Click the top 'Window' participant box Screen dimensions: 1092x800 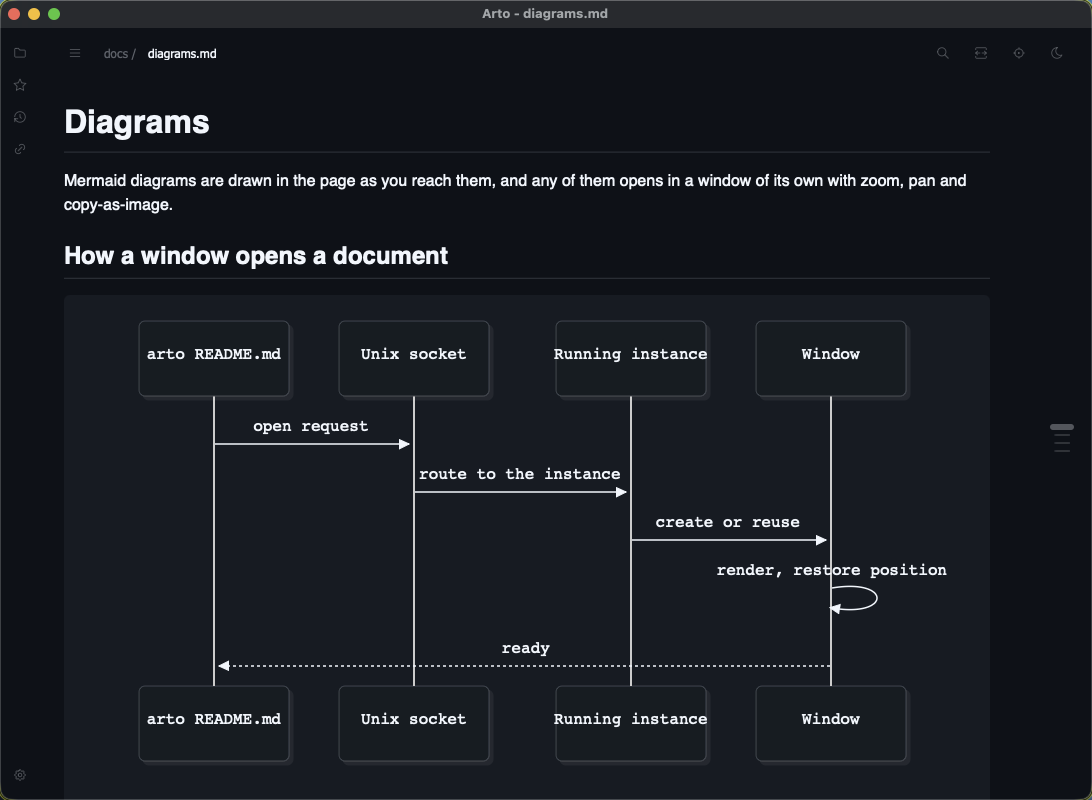[831, 359]
